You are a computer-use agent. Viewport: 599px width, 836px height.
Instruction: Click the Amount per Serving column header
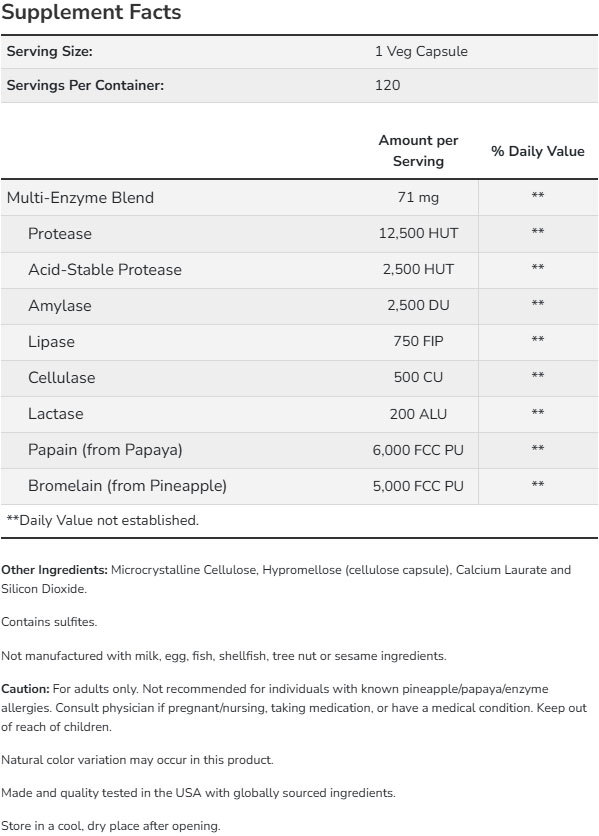coord(418,150)
